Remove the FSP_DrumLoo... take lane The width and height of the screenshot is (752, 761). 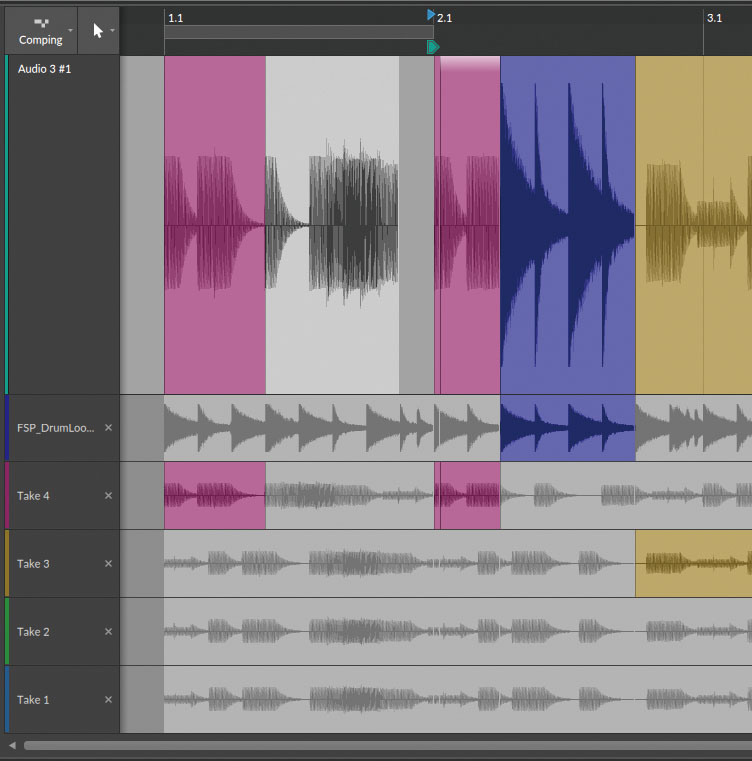point(108,428)
